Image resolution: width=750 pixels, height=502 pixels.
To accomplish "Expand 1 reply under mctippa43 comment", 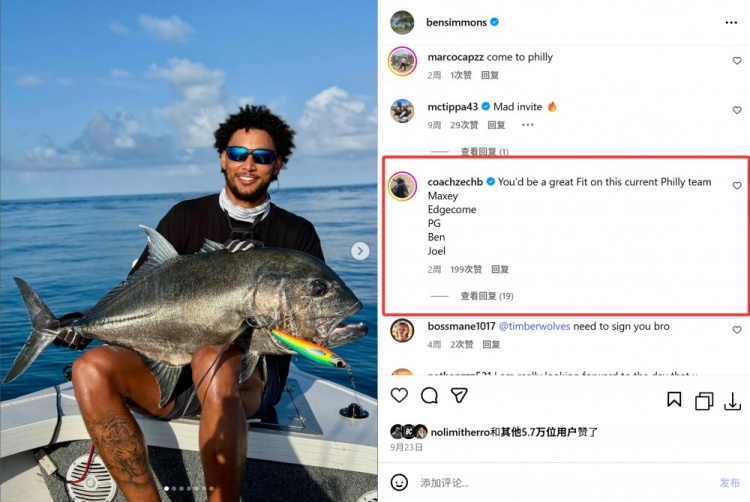I will tap(484, 152).
